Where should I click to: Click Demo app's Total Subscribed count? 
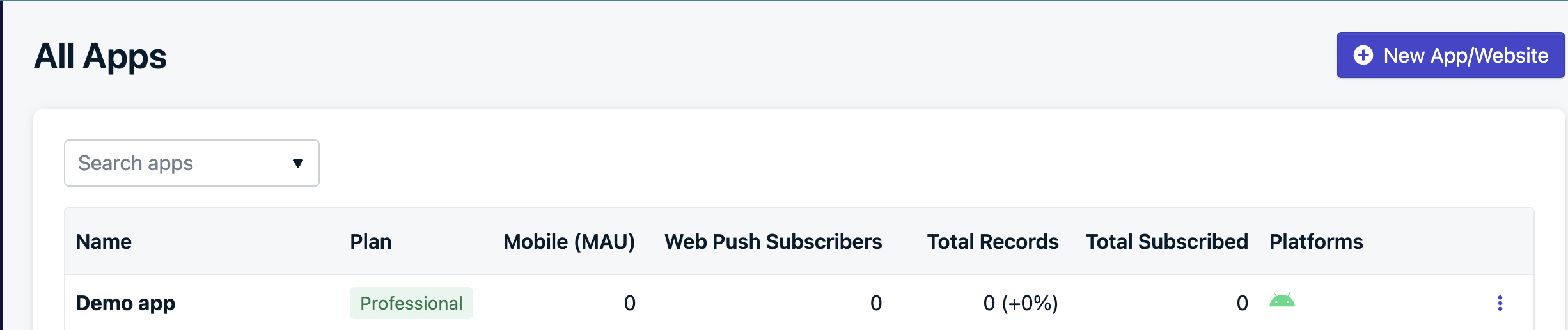pyautogui.click(x=1242, y=303)
